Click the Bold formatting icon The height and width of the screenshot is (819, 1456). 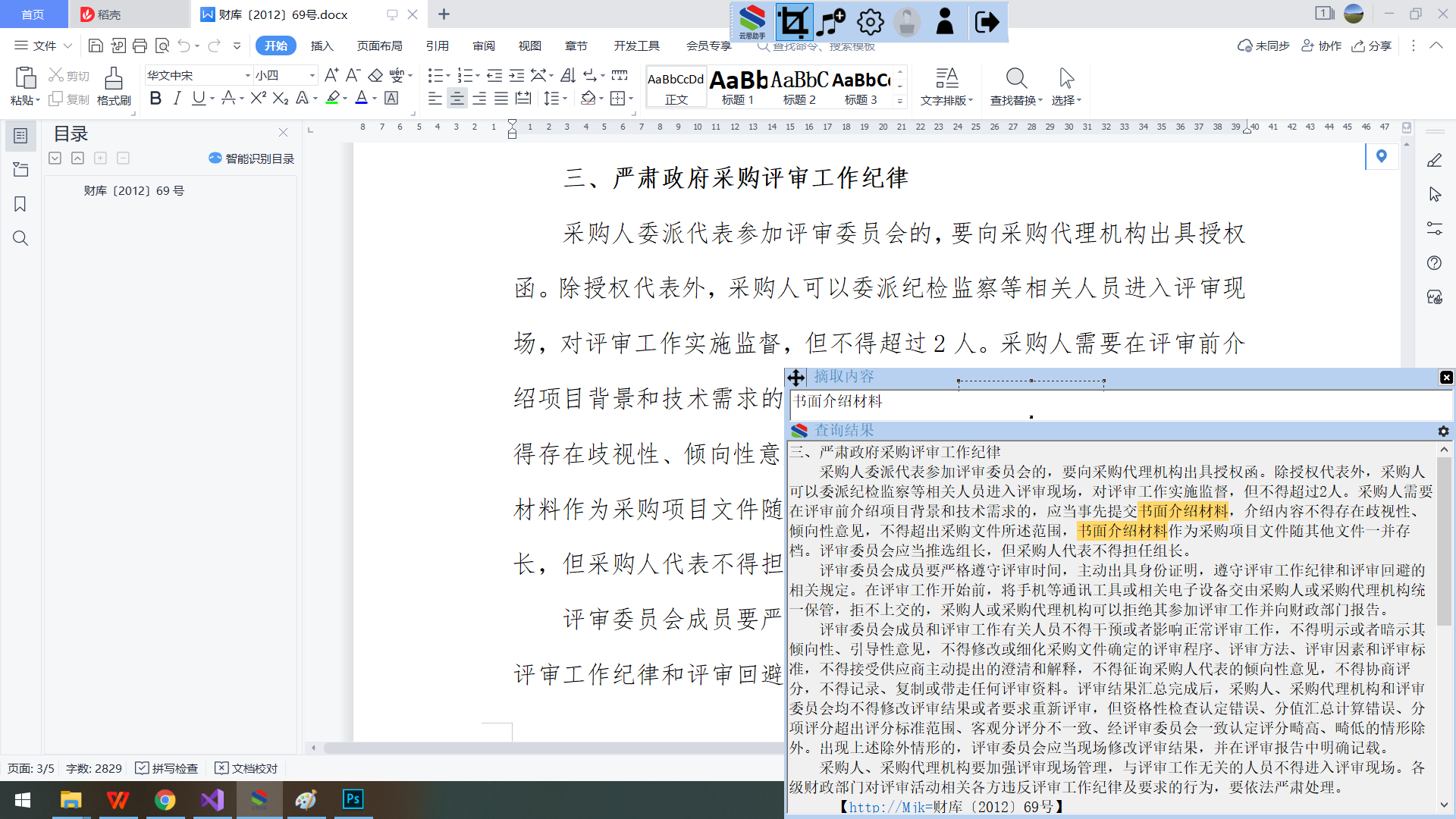(155, 98)
